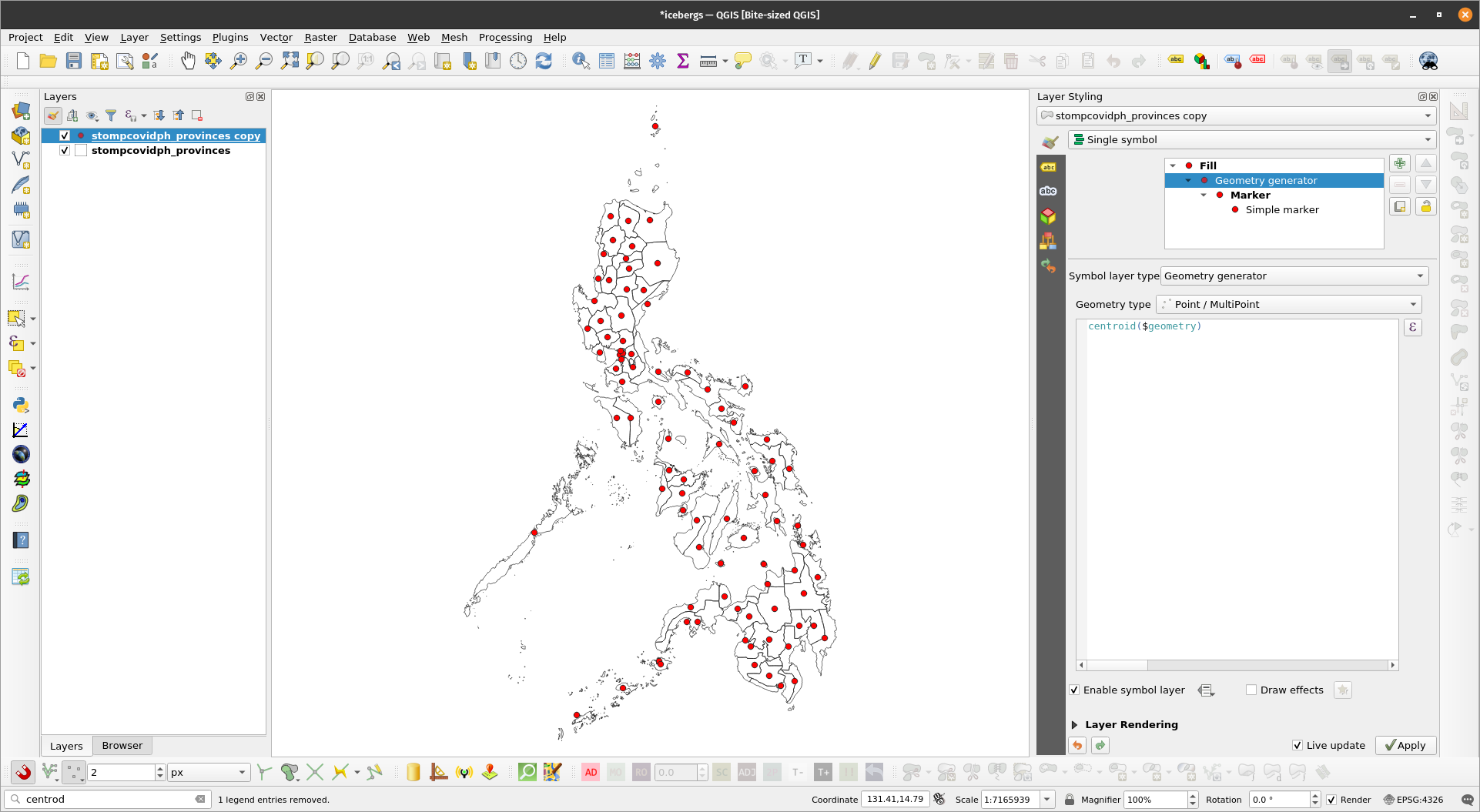This screenshot has width=1480, height=812.
Task: Add symbol layer with green plus
Action: tap(1400, 163)
